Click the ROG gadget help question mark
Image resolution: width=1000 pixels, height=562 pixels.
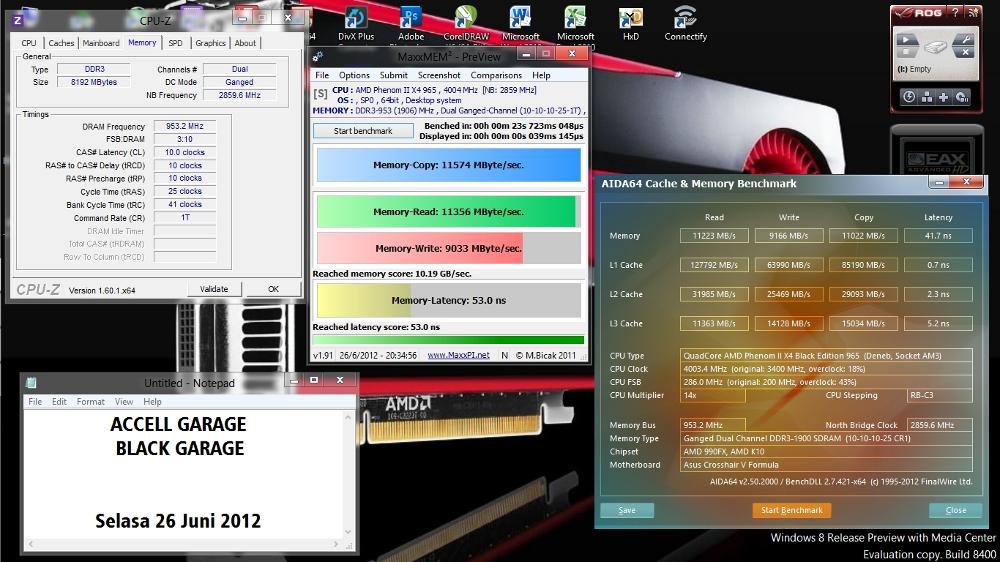(x=955, y=12)
